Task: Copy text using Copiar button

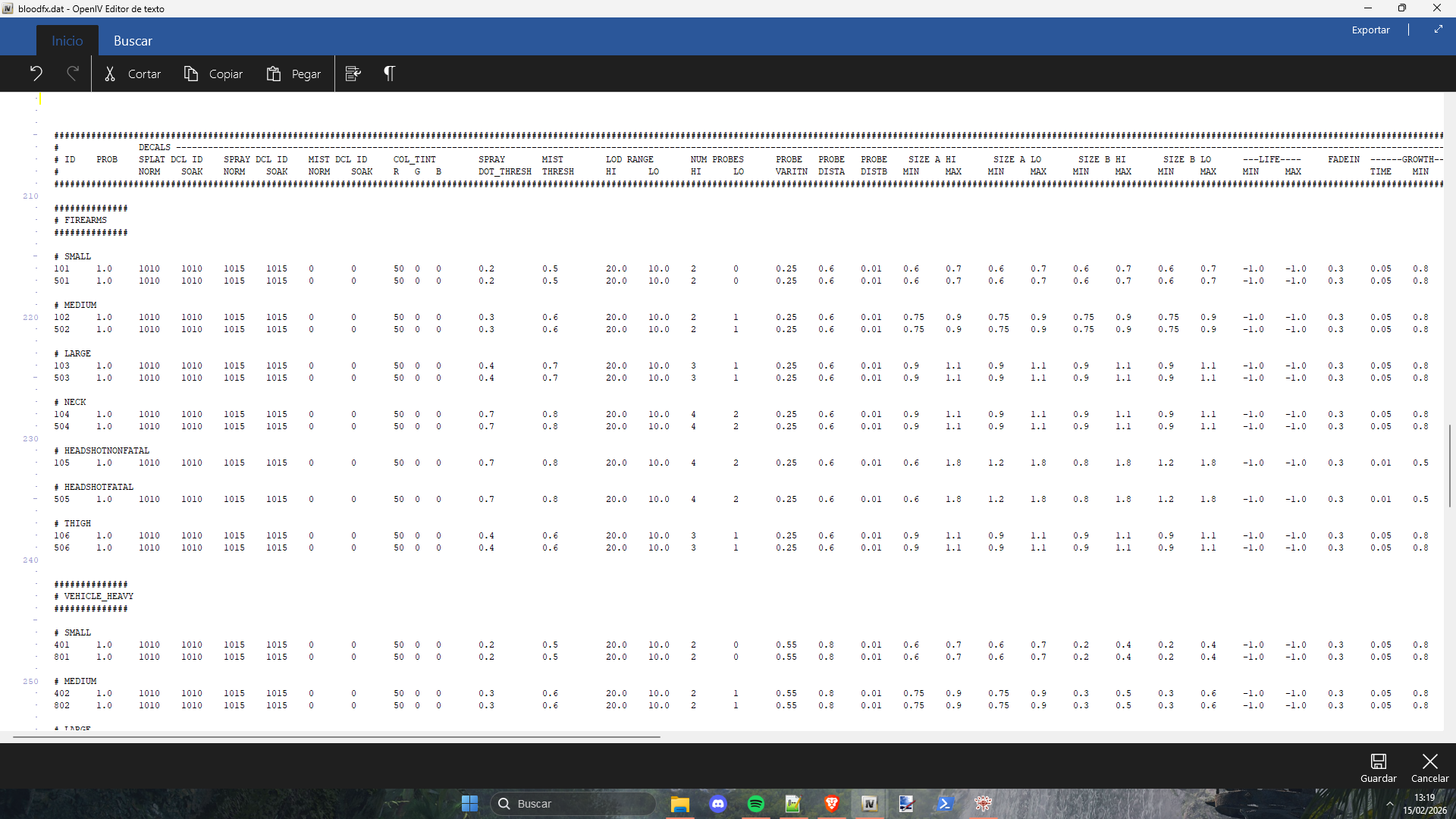Action: click(x=213, y=74)
